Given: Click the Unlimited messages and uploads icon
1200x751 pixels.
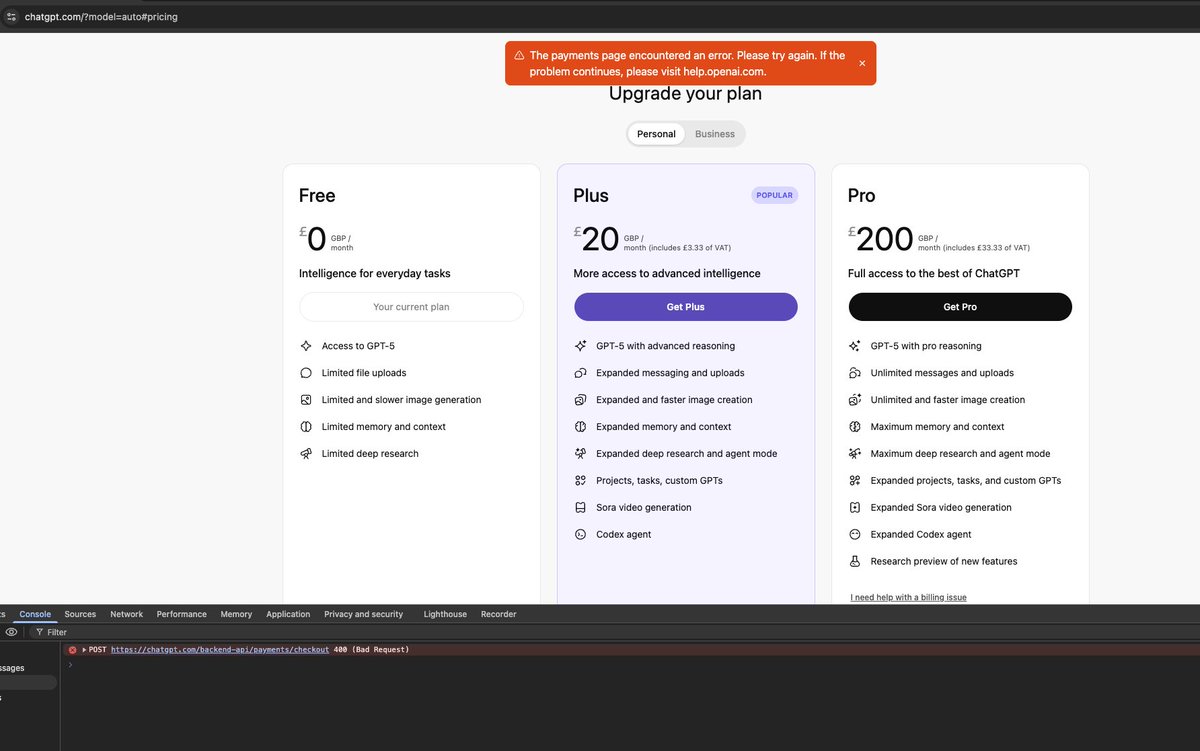Looking at the screenshot, I should point(855,373).
